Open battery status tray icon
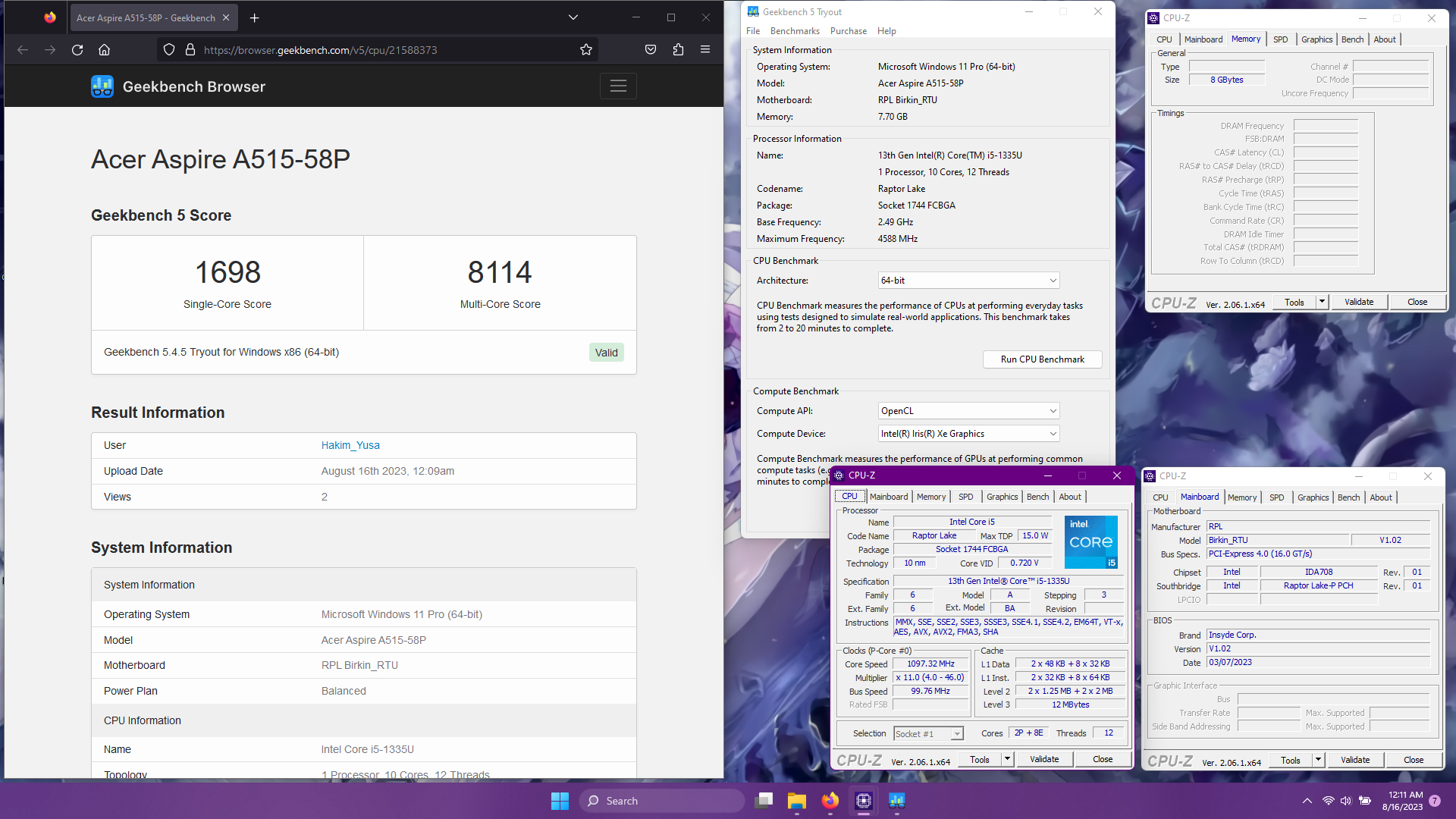 tap(1365, 801)
